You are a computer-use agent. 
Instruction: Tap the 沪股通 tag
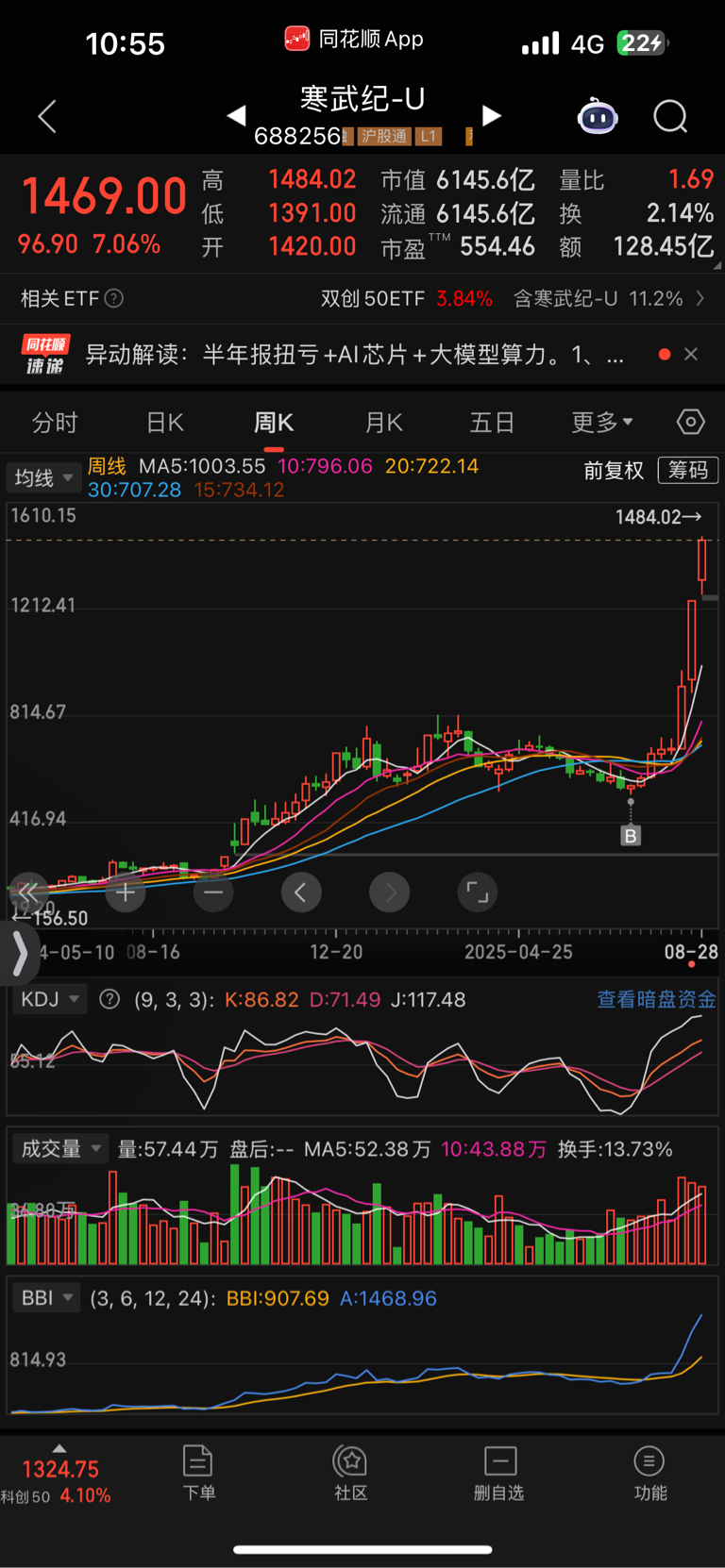[384, 136]
